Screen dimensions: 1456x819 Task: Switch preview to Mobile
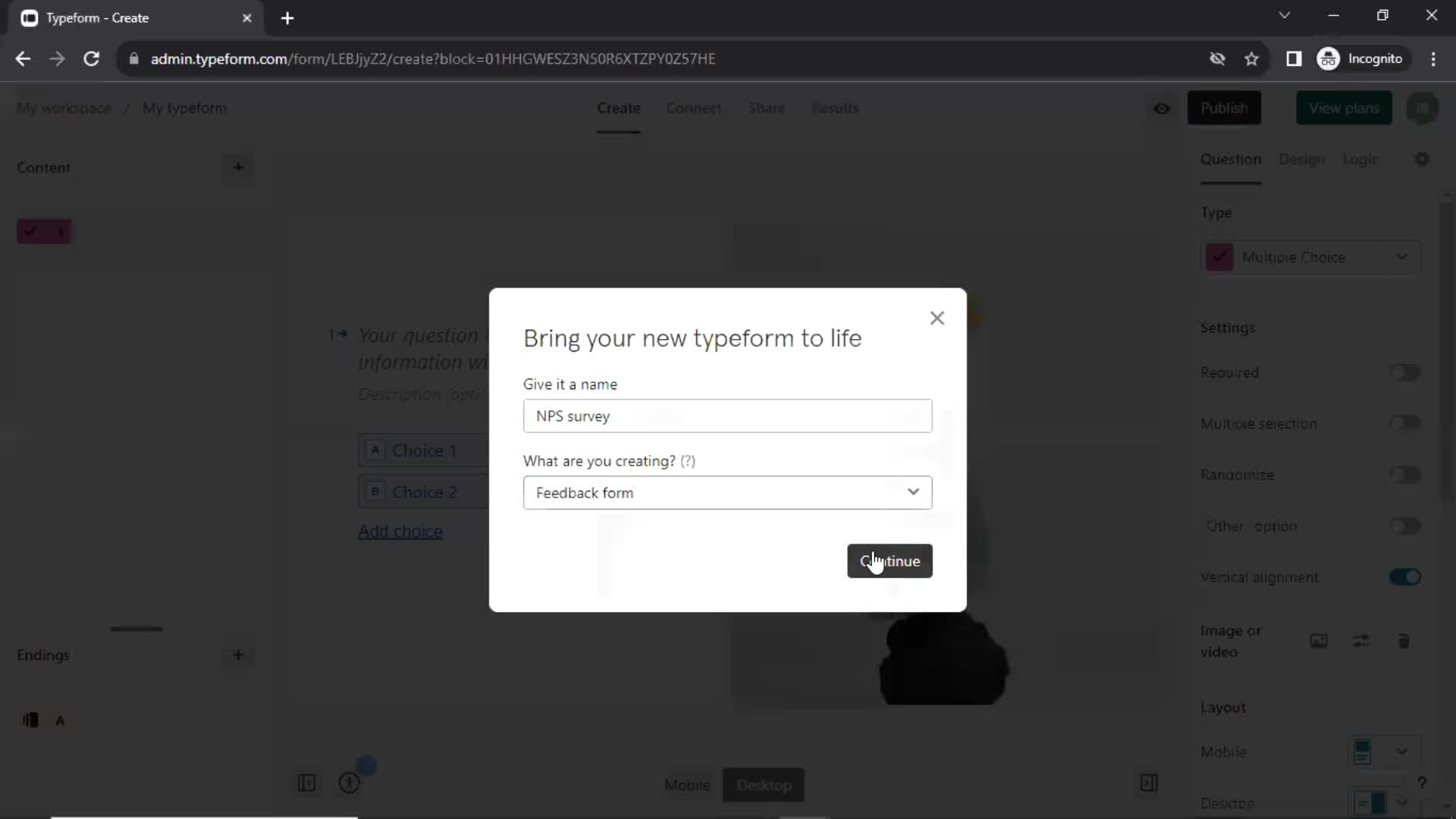[x=687, y=785]
